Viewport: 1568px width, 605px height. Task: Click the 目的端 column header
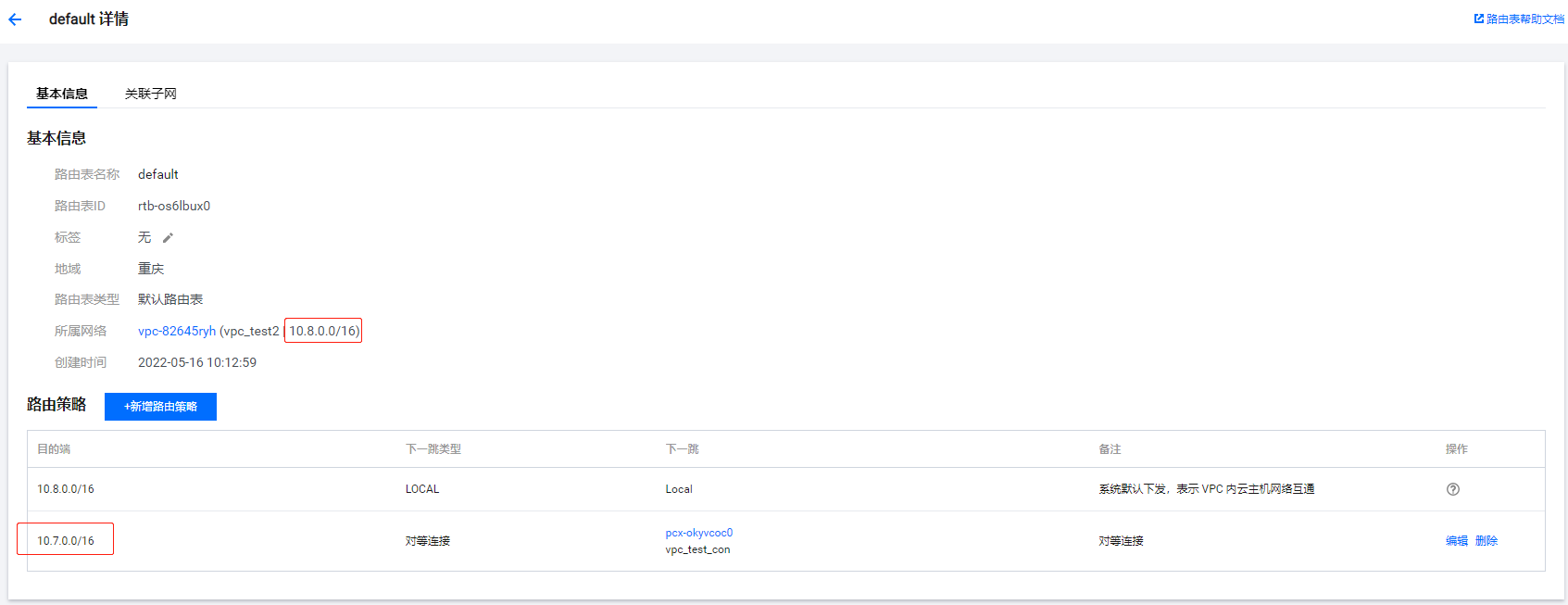point(54,449)
